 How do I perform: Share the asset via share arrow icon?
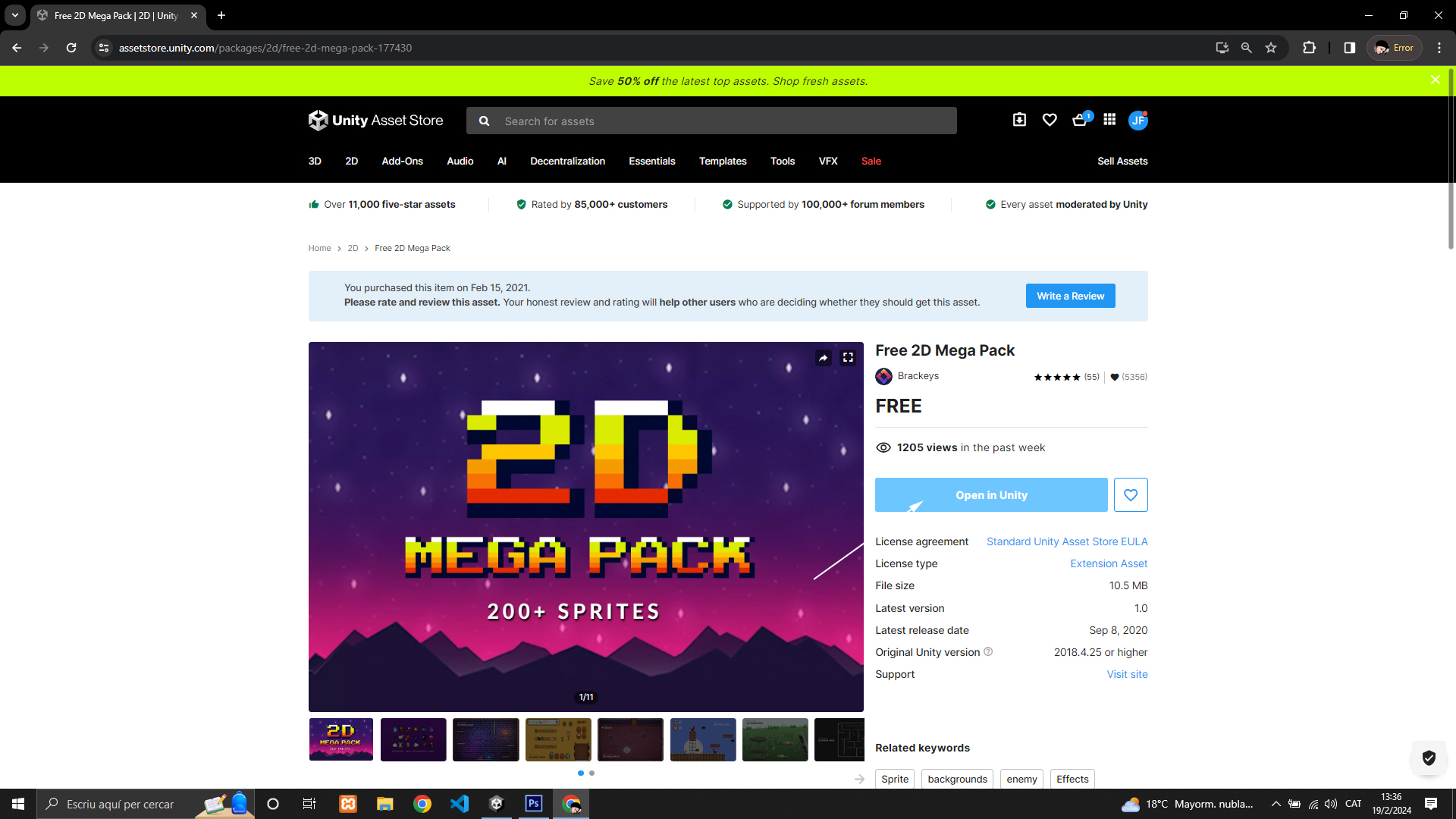pyautogui.click(x=824, y=358)
